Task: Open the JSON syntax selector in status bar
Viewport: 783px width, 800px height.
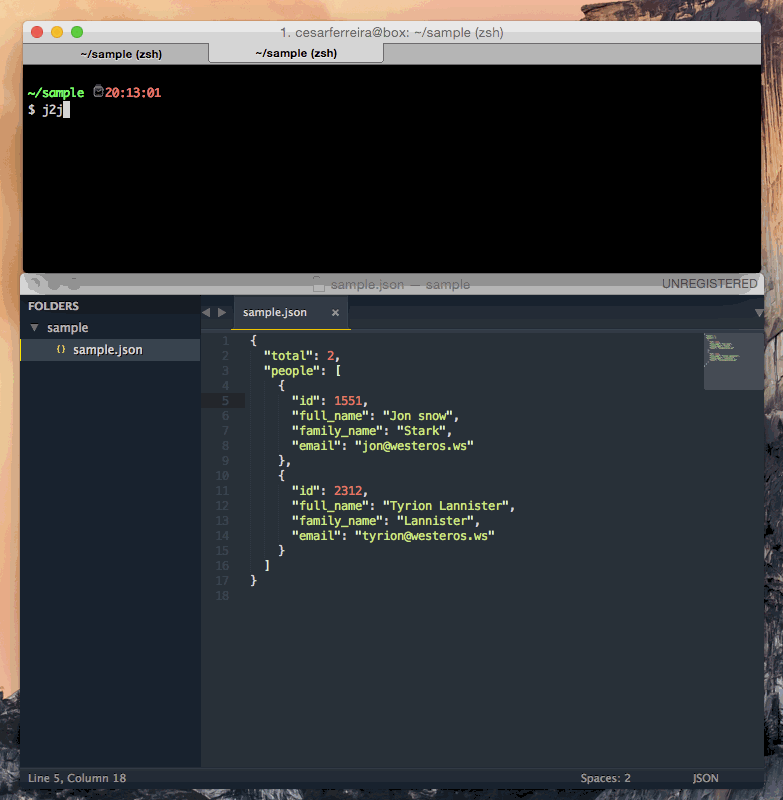Action: (x=704, y=778)
